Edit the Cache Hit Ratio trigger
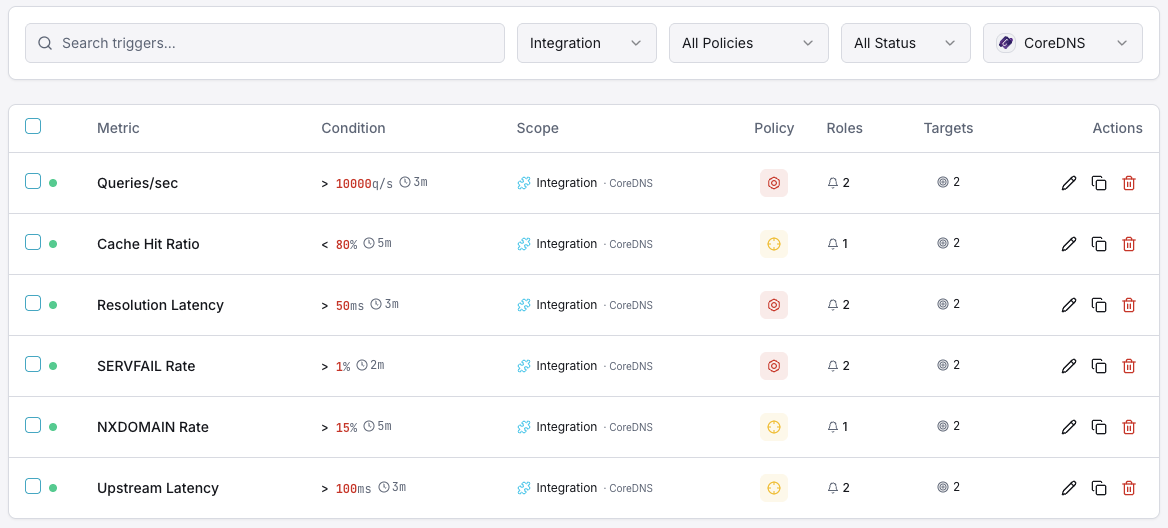1168x528 pixels. [1069, 244]
